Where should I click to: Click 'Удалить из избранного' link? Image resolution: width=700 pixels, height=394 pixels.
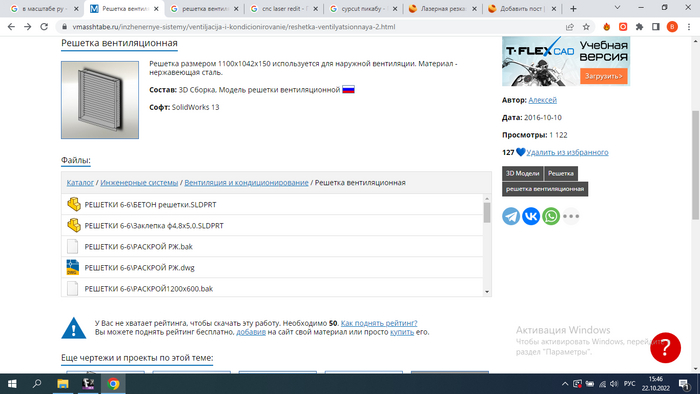[567, 152]
